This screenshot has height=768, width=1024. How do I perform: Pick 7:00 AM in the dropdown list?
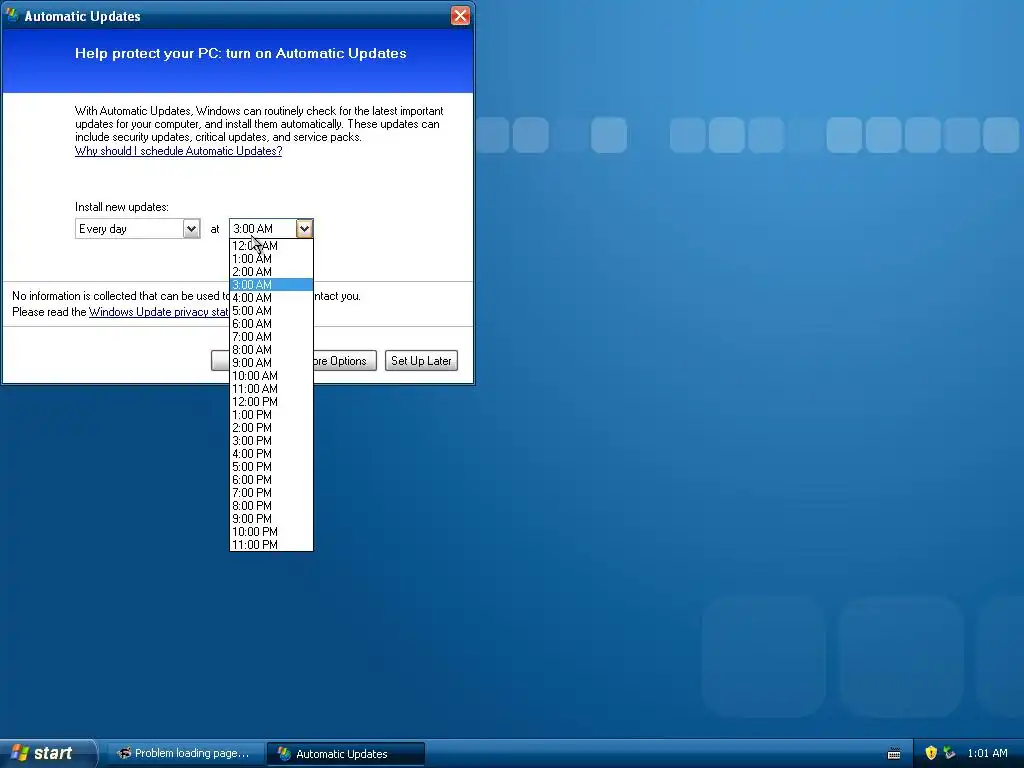271,337
